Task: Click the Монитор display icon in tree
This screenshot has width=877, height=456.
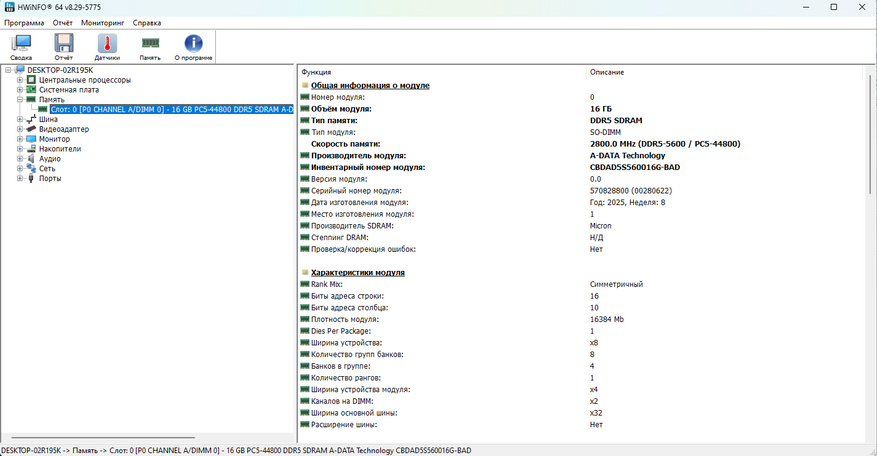Action: [x=31, y=139]
